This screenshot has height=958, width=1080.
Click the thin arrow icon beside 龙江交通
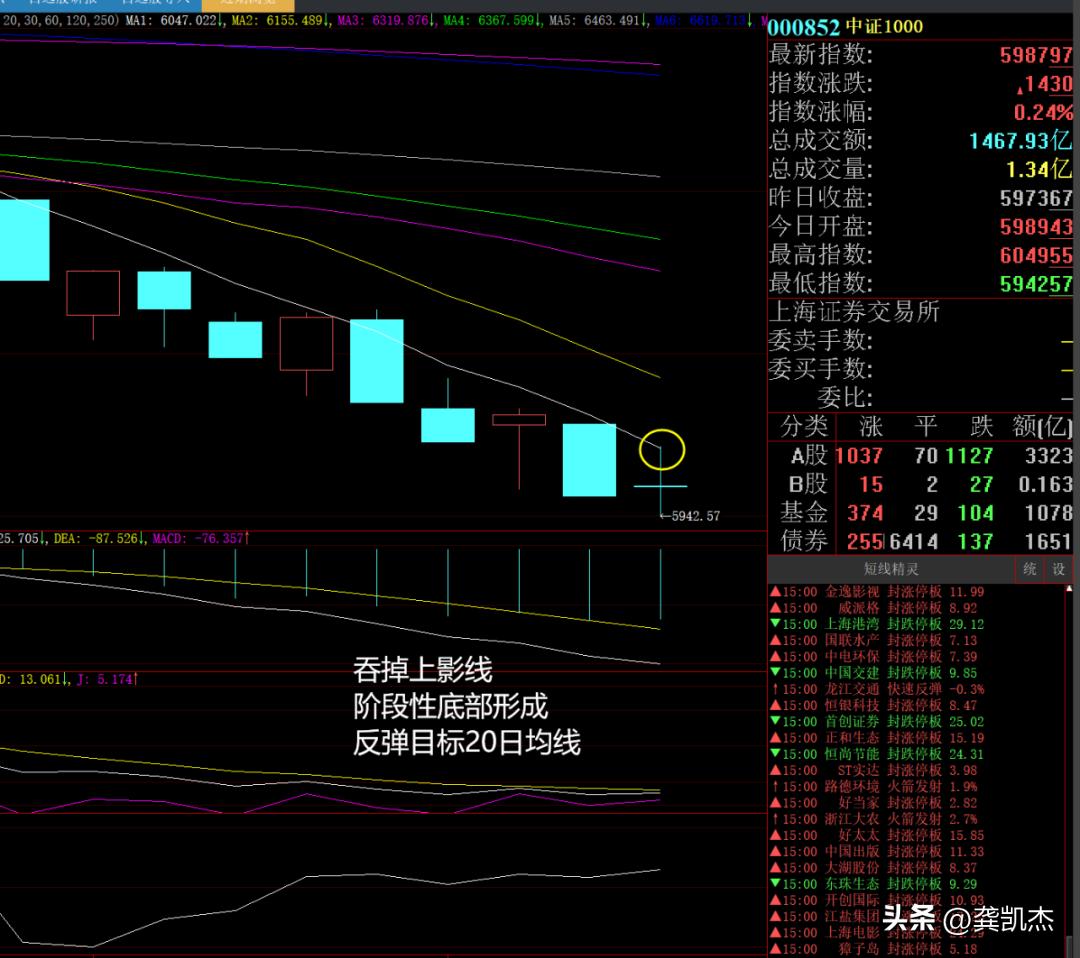pyautogui.click(x=775, y=689)
